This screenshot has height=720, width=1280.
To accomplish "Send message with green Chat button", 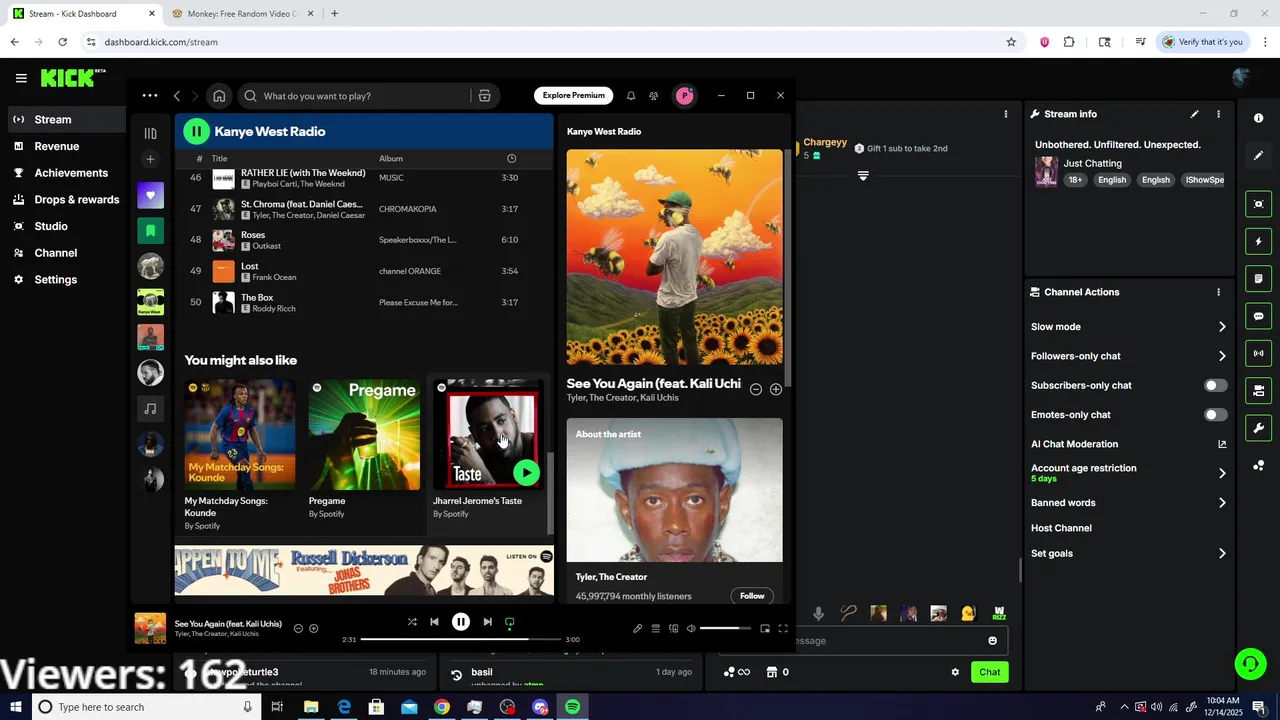I will pos(989,672).
